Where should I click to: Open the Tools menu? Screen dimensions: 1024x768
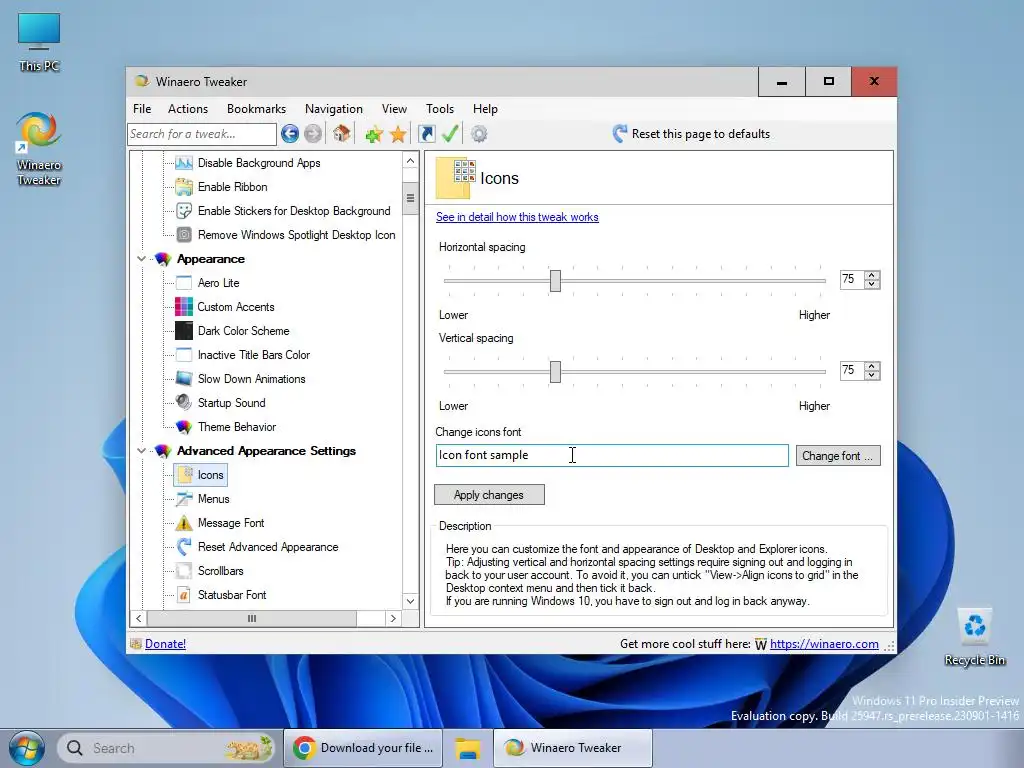point(440,109)
